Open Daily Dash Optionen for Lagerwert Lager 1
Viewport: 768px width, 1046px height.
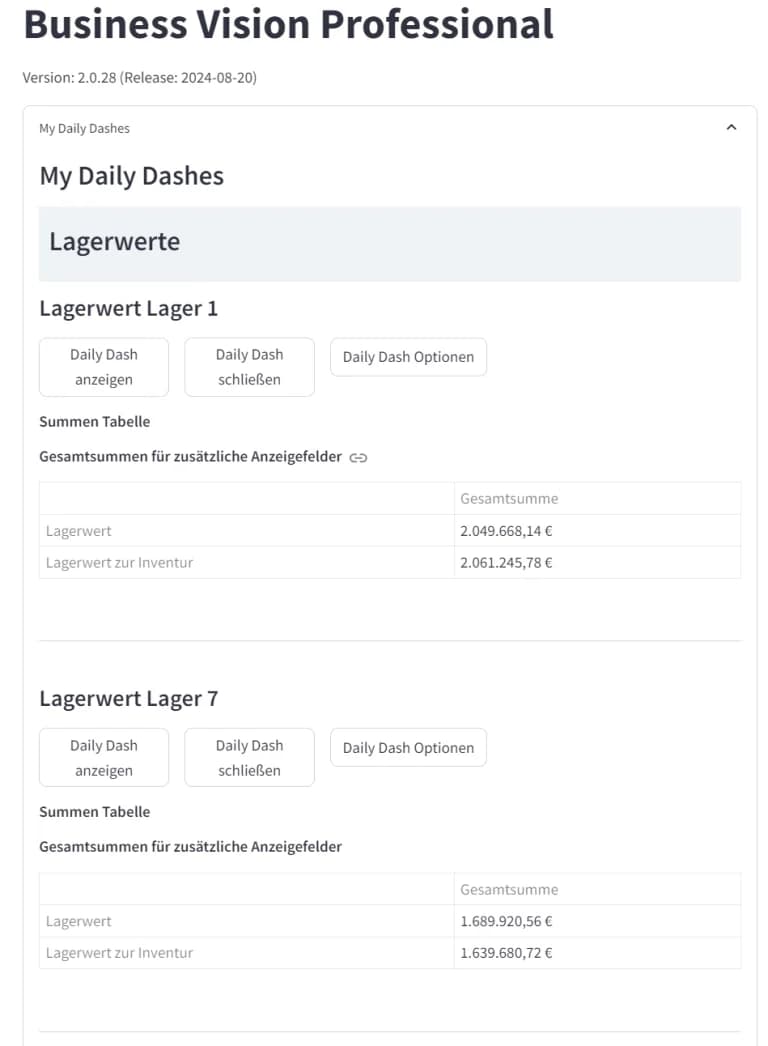tap(408, 357)
